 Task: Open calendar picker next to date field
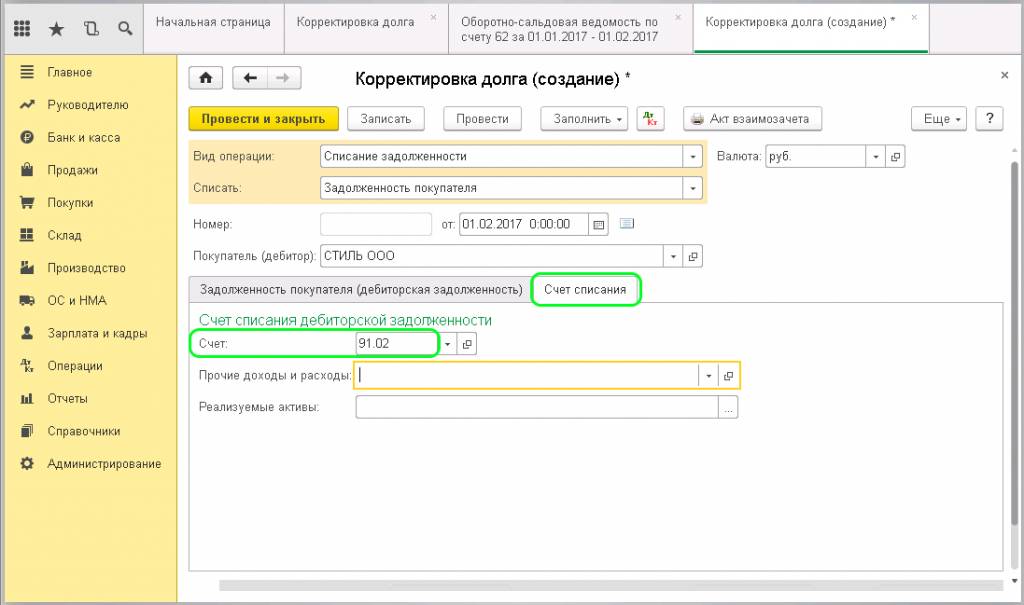click(x=598, y=224)
